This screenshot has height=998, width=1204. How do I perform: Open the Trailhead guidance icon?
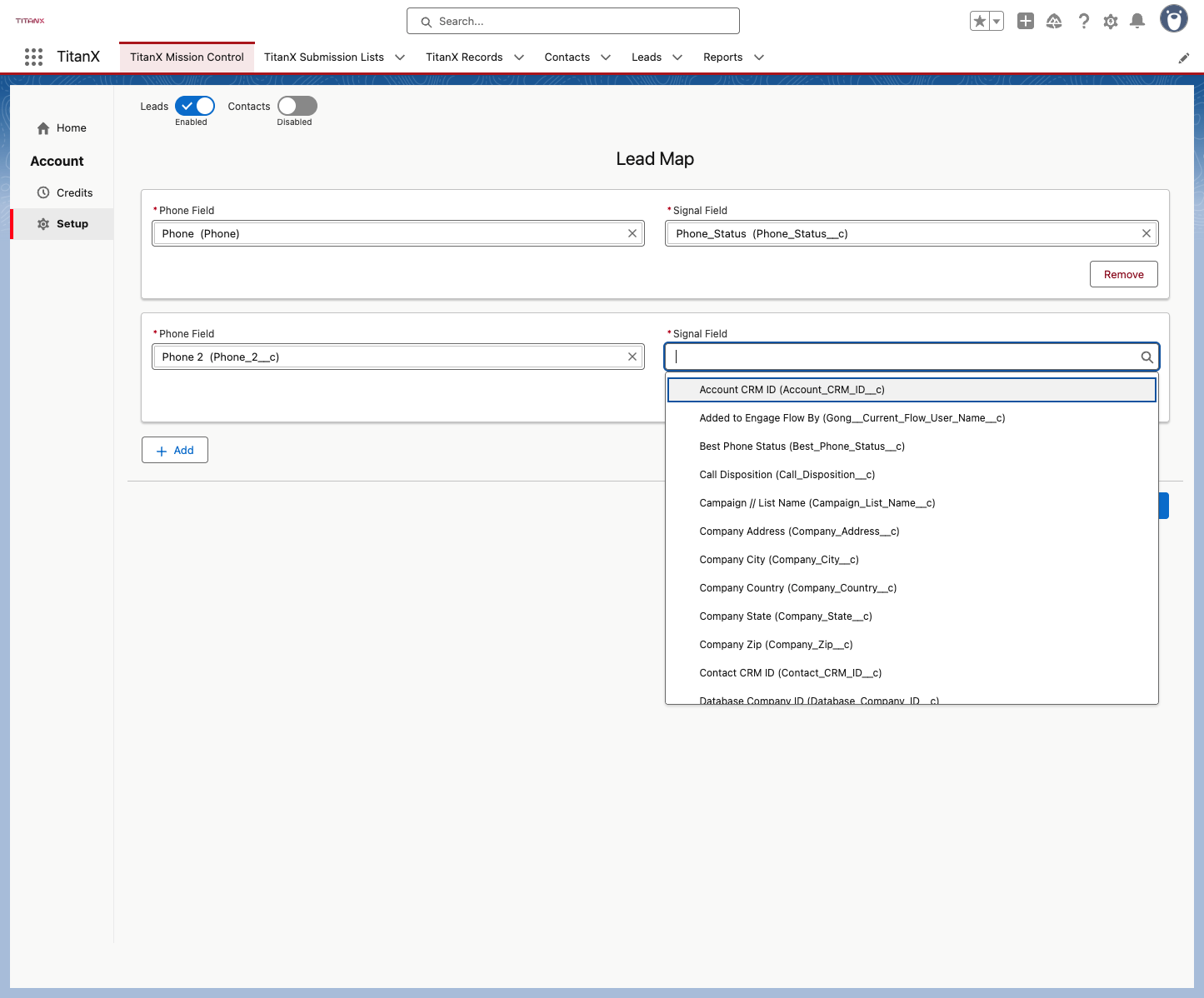click(1054, 21)
